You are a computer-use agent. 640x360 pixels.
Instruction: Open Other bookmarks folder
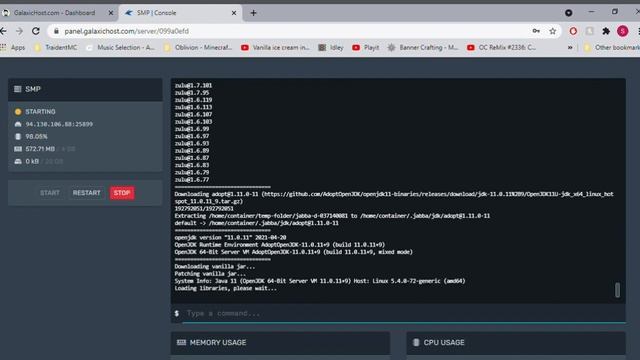tap(611, 47)
